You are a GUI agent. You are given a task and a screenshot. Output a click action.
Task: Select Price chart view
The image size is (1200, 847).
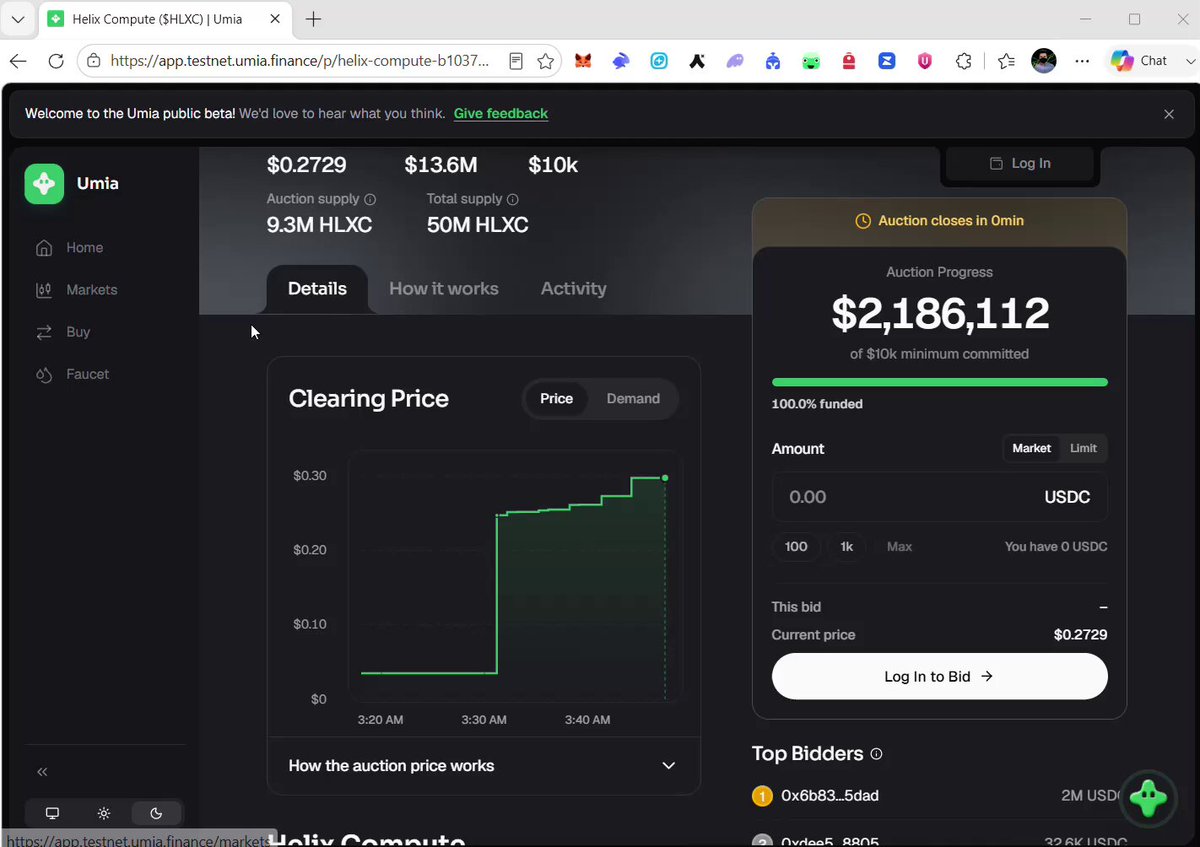point(556,399)
